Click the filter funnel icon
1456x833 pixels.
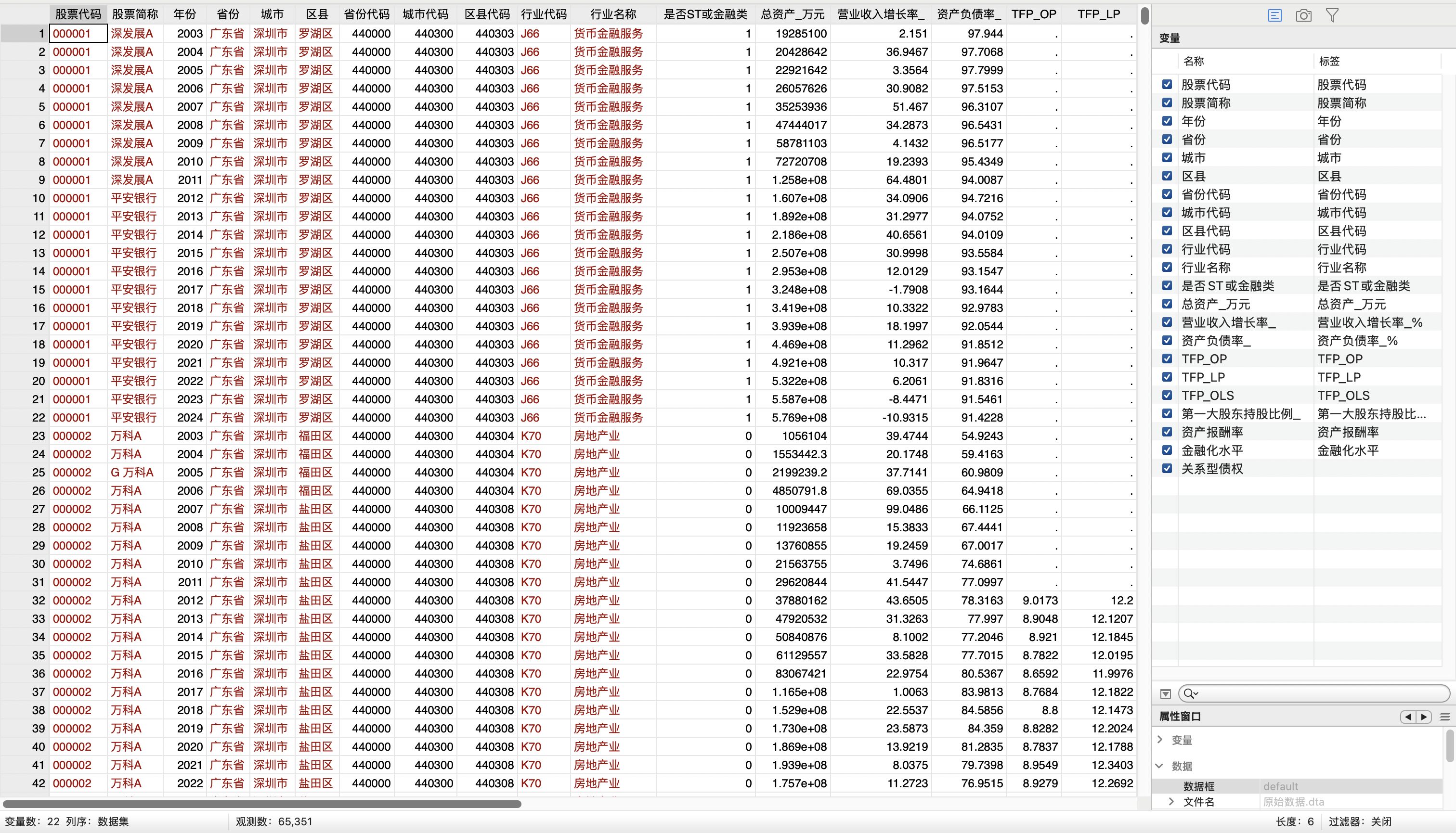1332,15
